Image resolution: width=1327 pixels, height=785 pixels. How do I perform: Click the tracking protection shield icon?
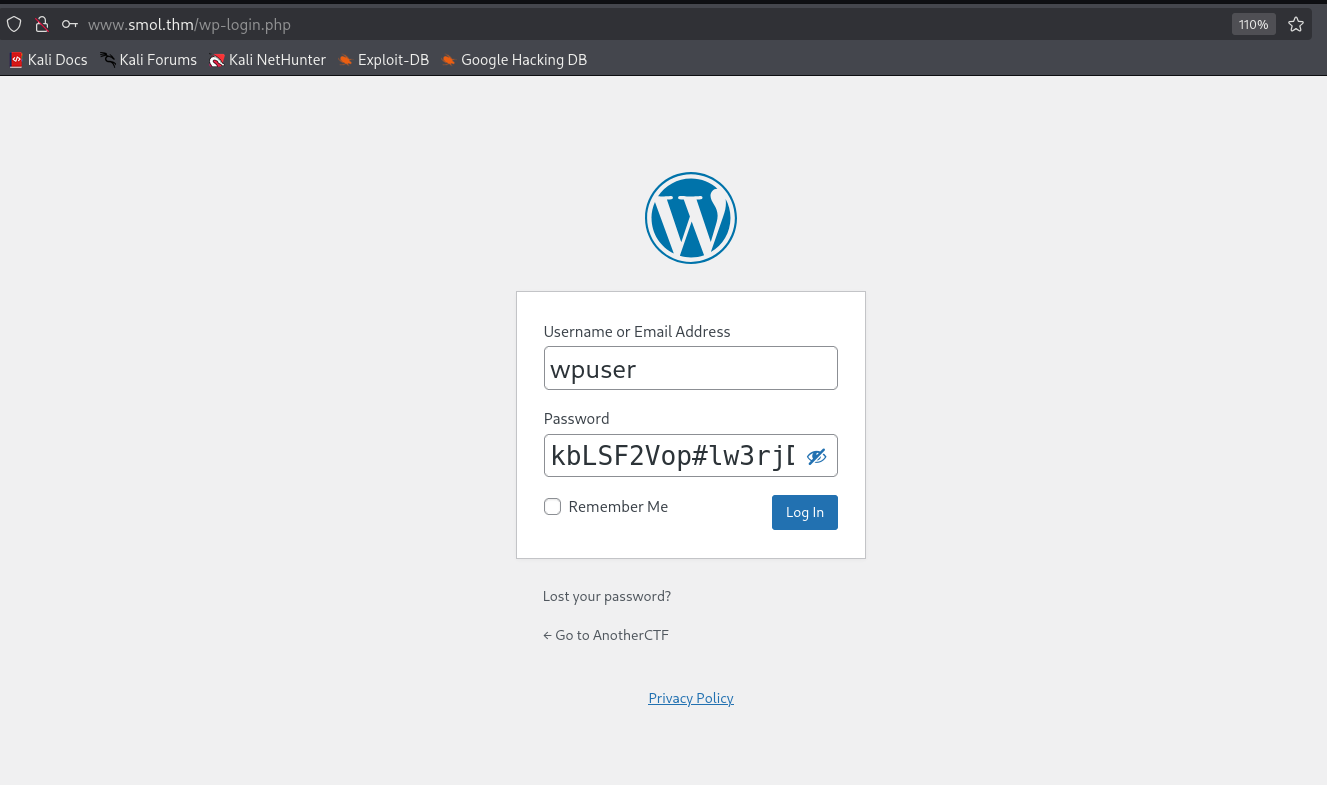coord(14,24)
